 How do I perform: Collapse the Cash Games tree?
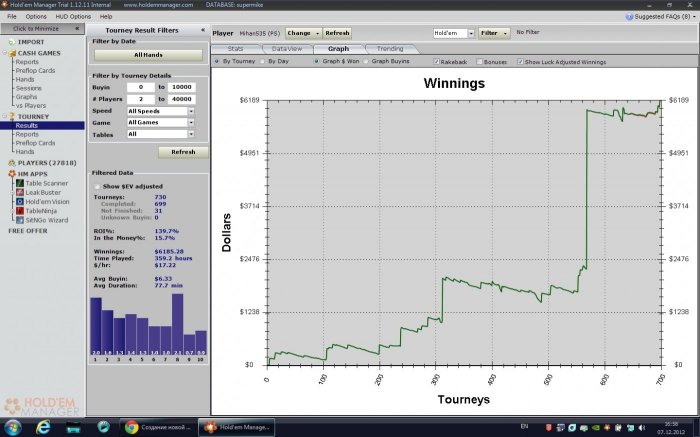coord(4,53)
